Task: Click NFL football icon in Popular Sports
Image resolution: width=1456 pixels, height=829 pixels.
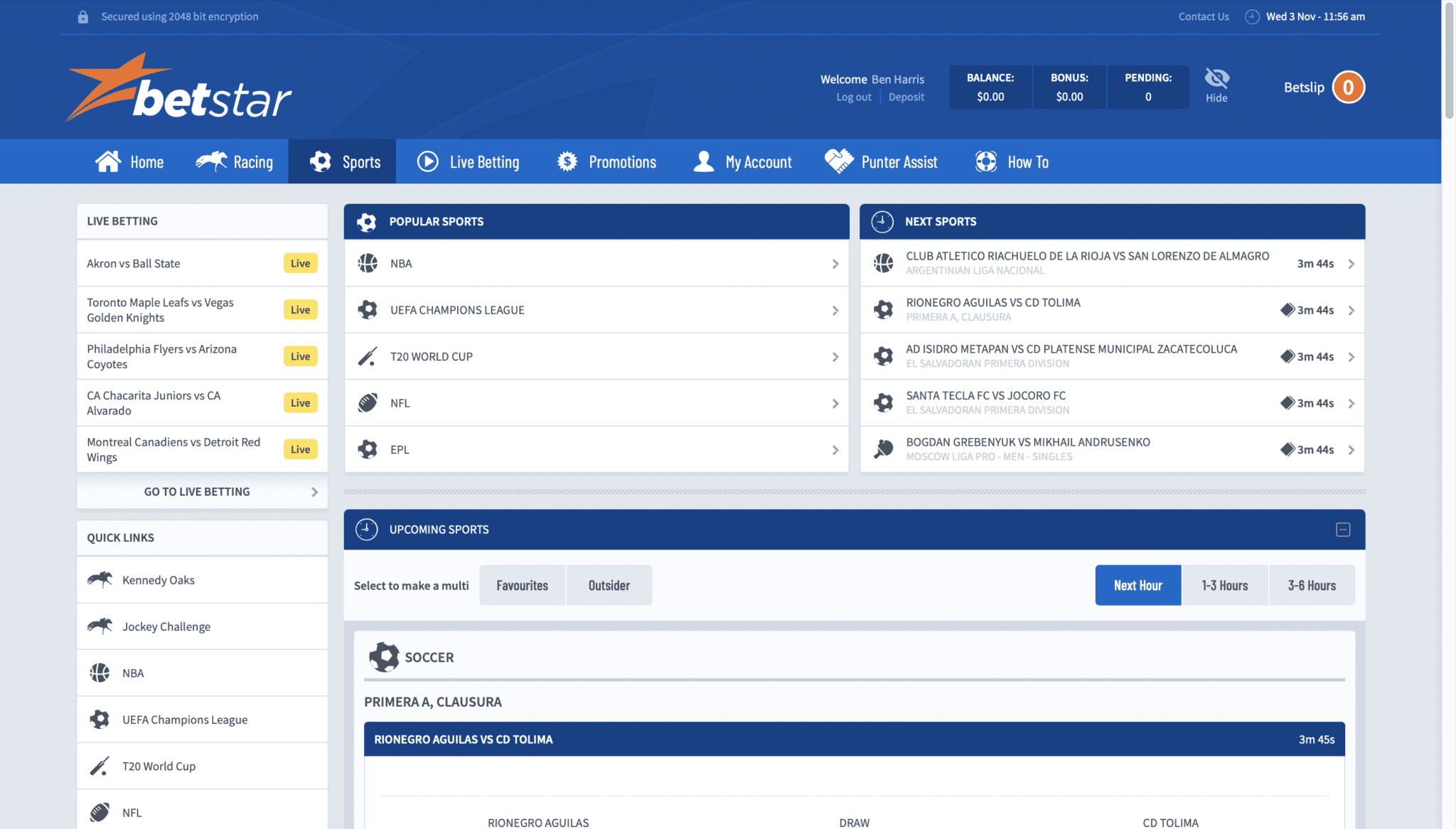Action: [x=368, y=403]
